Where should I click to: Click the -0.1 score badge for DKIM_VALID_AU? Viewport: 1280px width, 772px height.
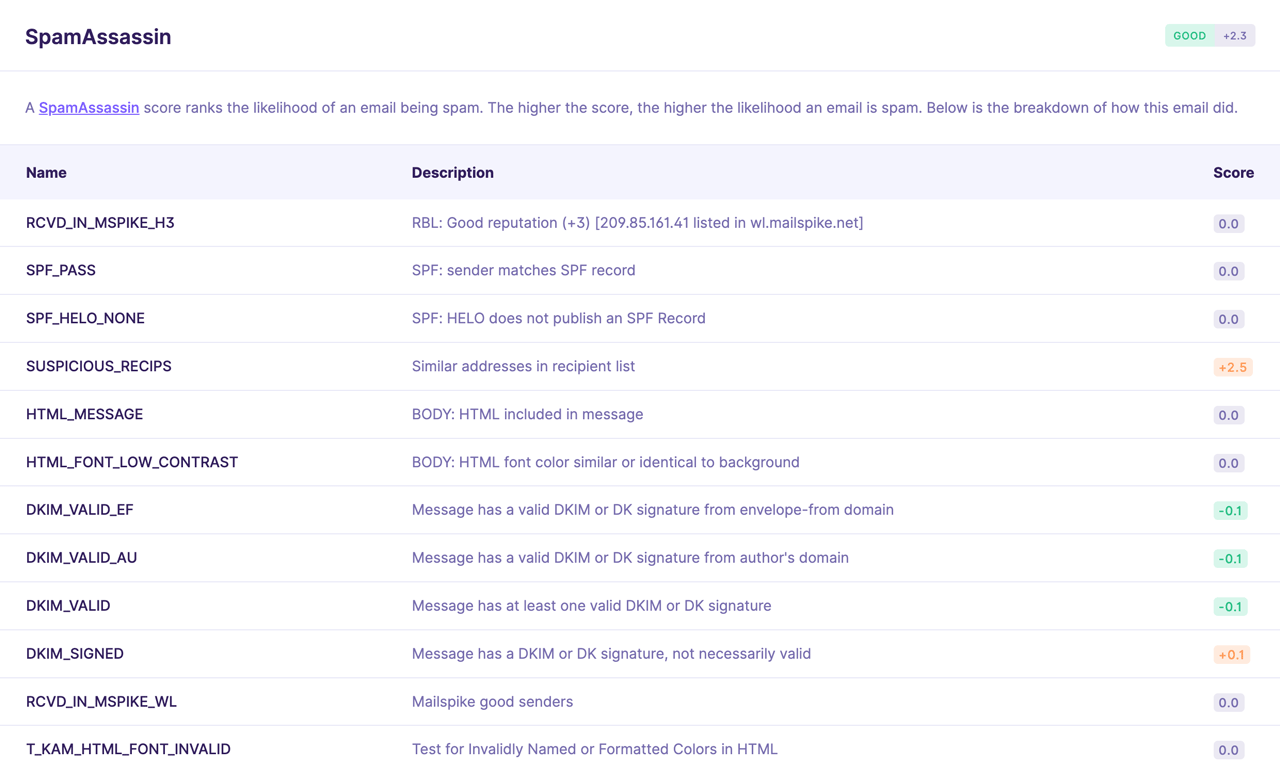(x=1230, y=559)
